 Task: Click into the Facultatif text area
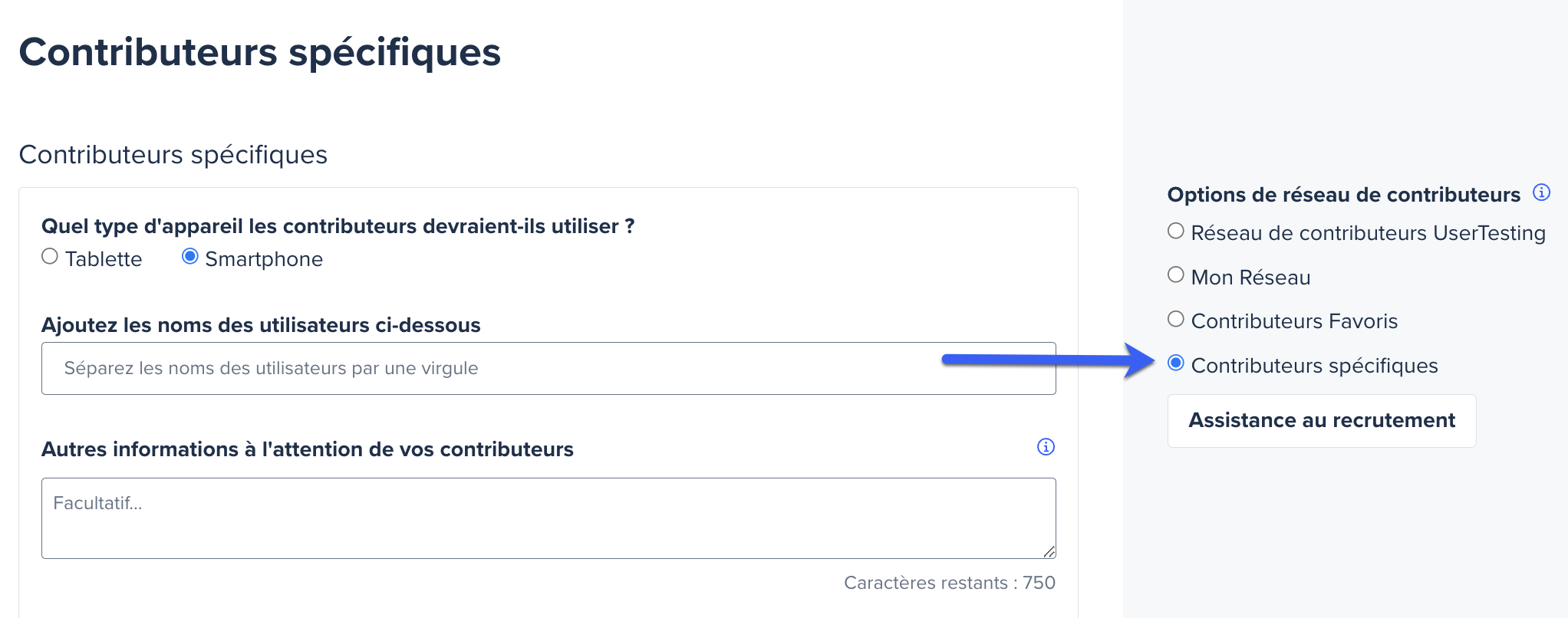(548, 518)
